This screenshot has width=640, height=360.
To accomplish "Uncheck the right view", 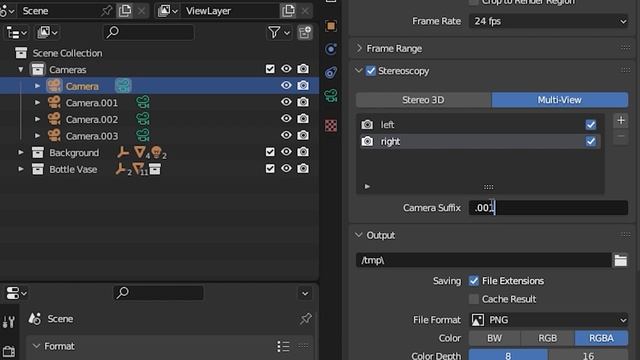I will coord(591,142).
